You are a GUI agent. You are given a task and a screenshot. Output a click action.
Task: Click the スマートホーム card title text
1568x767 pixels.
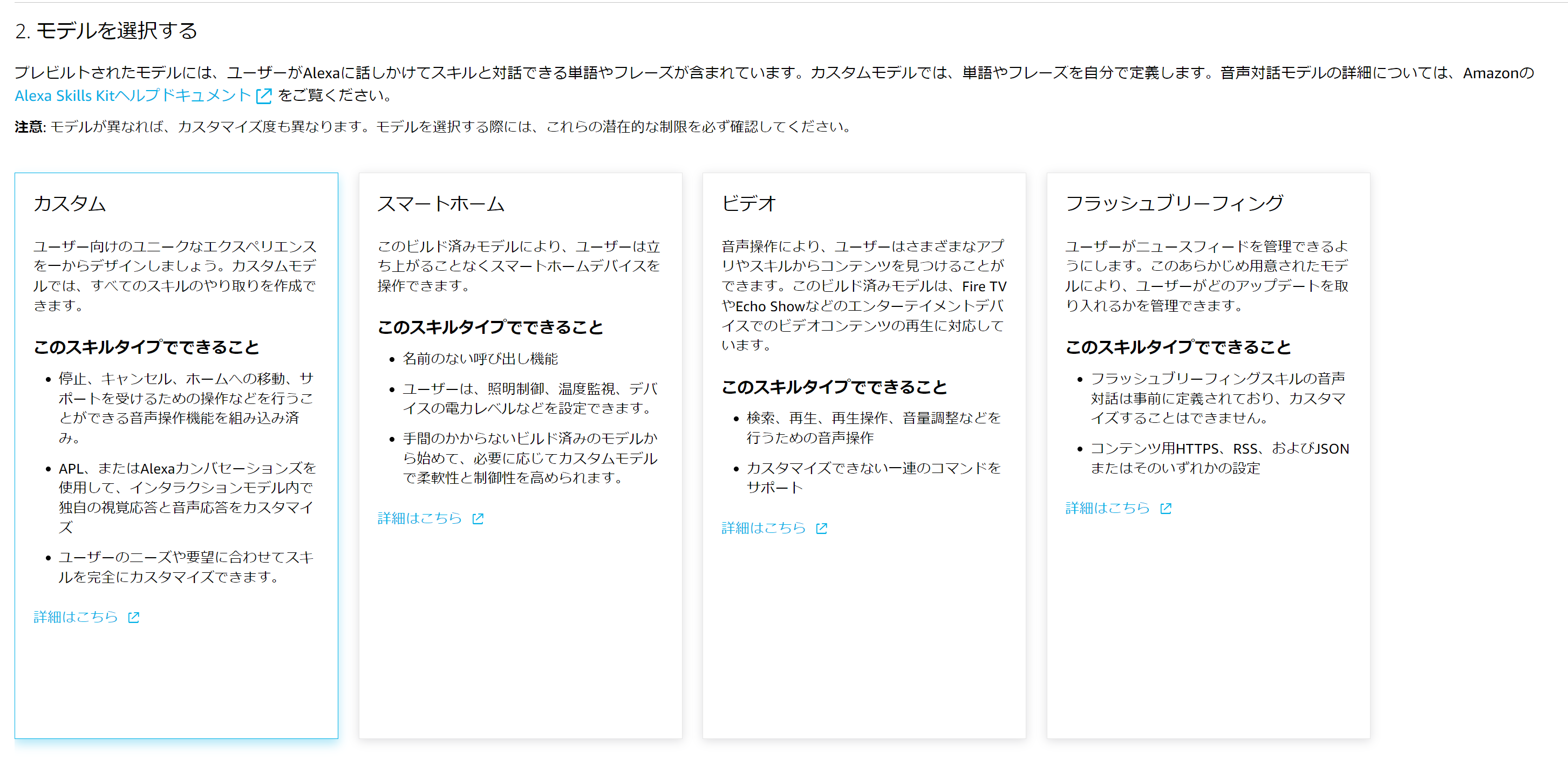(441, 204)
